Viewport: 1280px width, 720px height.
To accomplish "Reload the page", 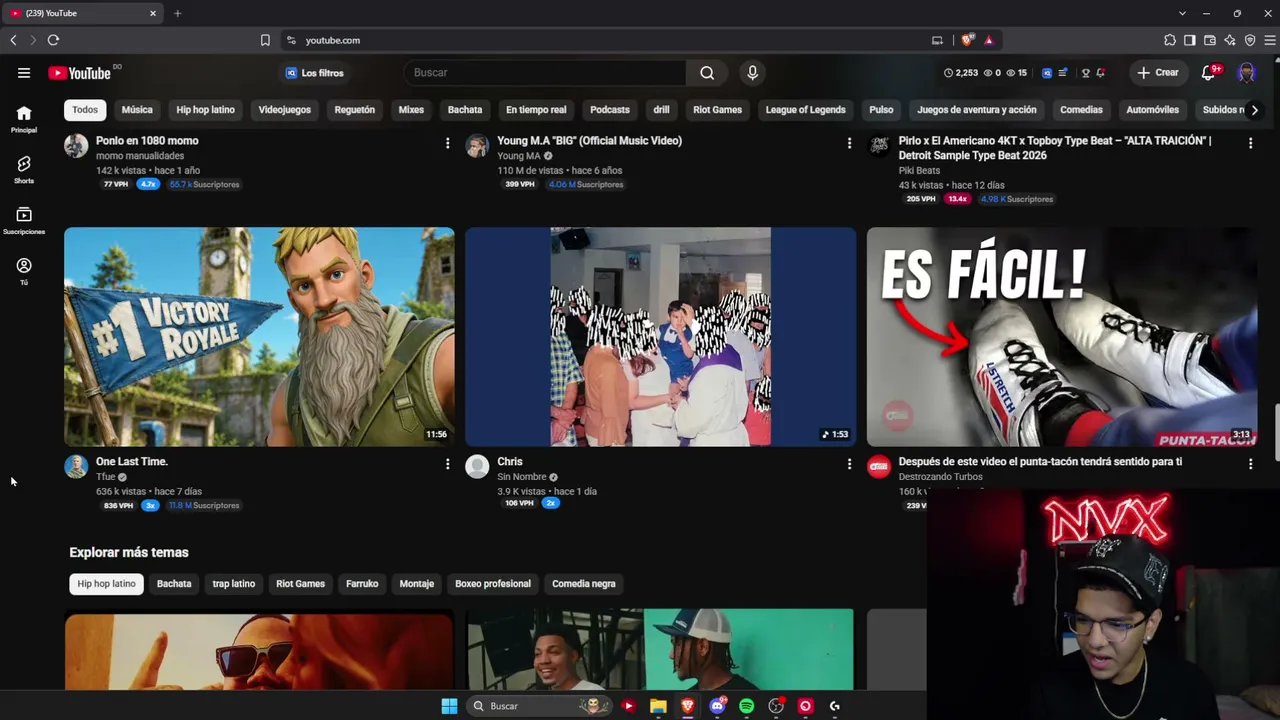I will [x=53, y=40].
